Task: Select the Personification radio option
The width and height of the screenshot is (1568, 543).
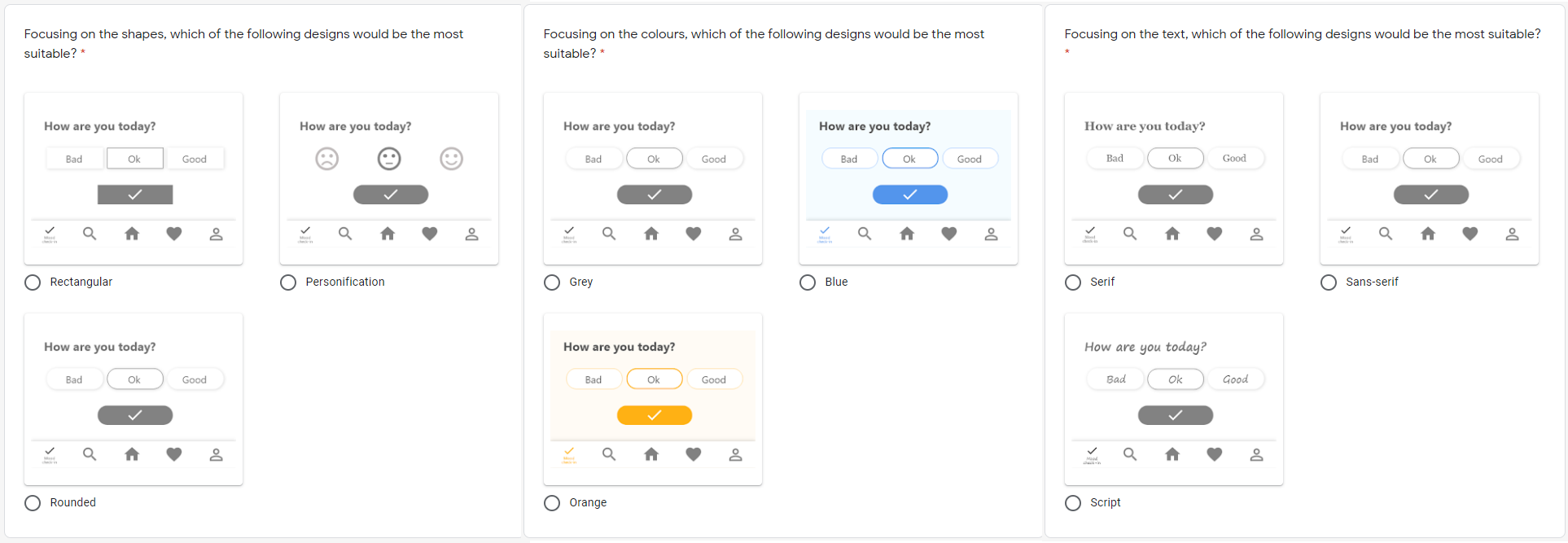Action: pyautogui.click(x=288, y=282)
